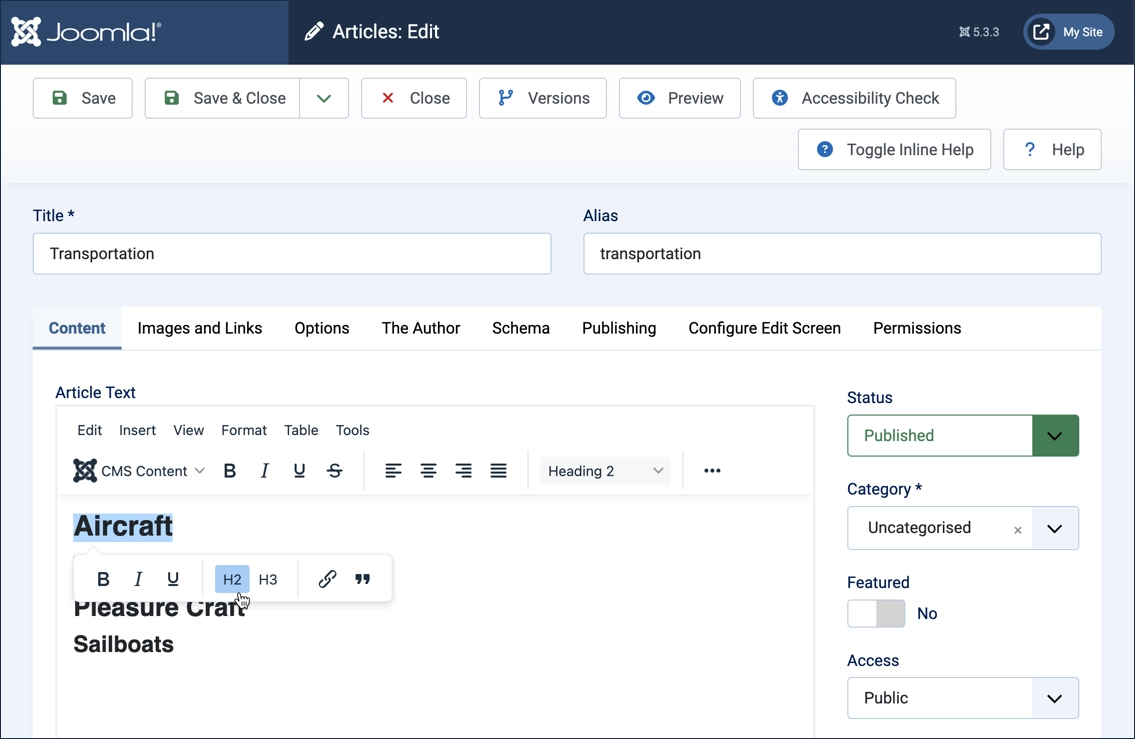1135x739 pixels.
Task: Open the Status dropdown
Action: [x=1055, y=436]
